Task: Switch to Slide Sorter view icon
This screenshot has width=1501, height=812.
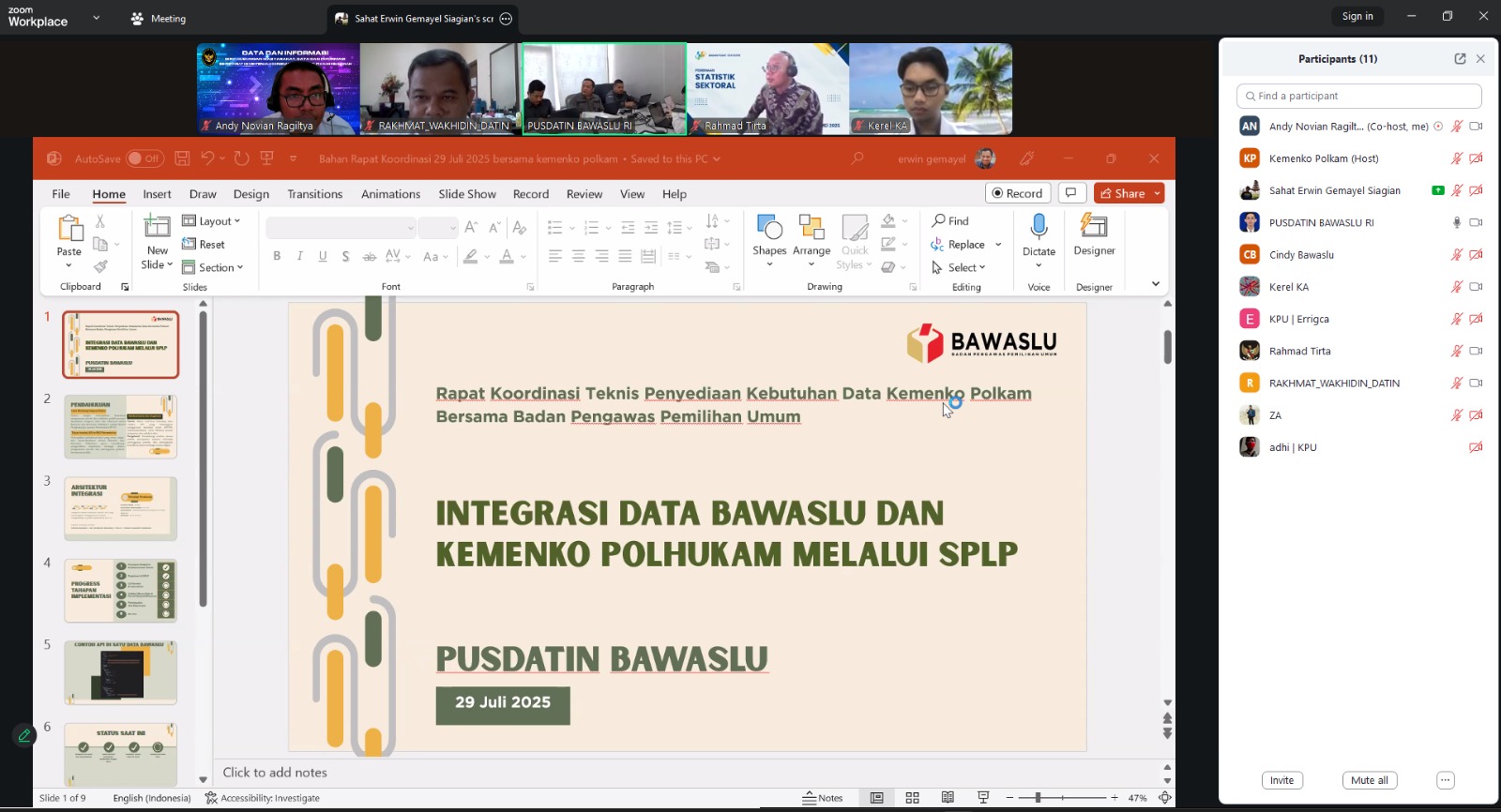Action: (912, 798)
